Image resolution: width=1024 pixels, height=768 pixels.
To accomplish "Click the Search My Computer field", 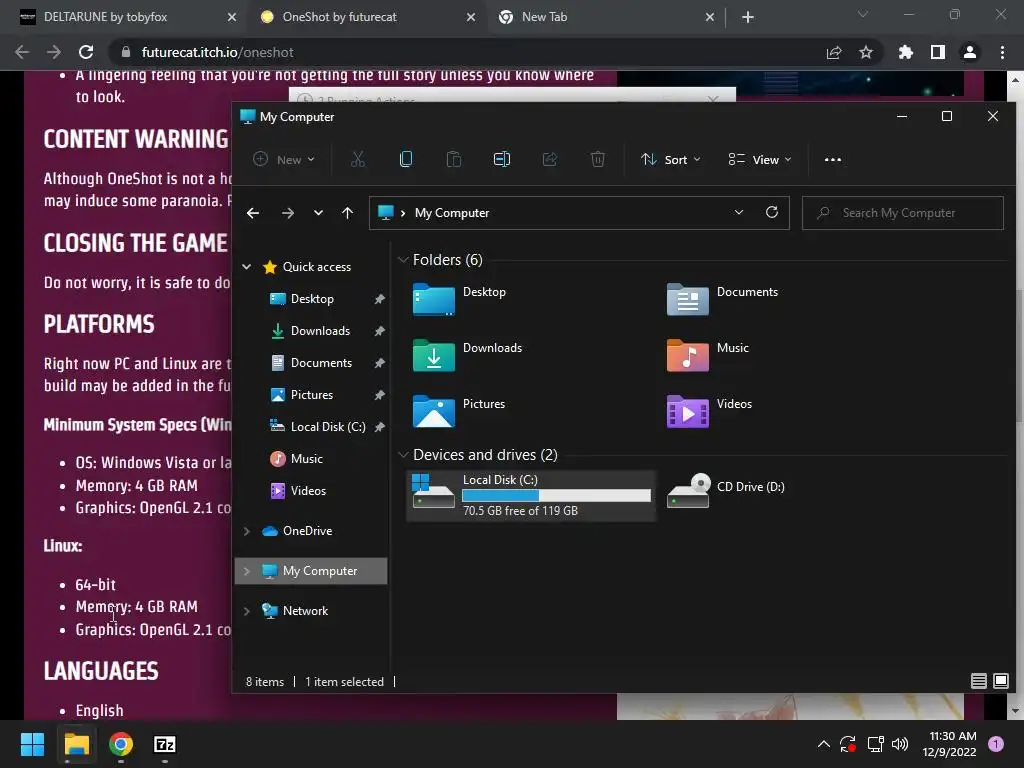I will tap(903, 213).
